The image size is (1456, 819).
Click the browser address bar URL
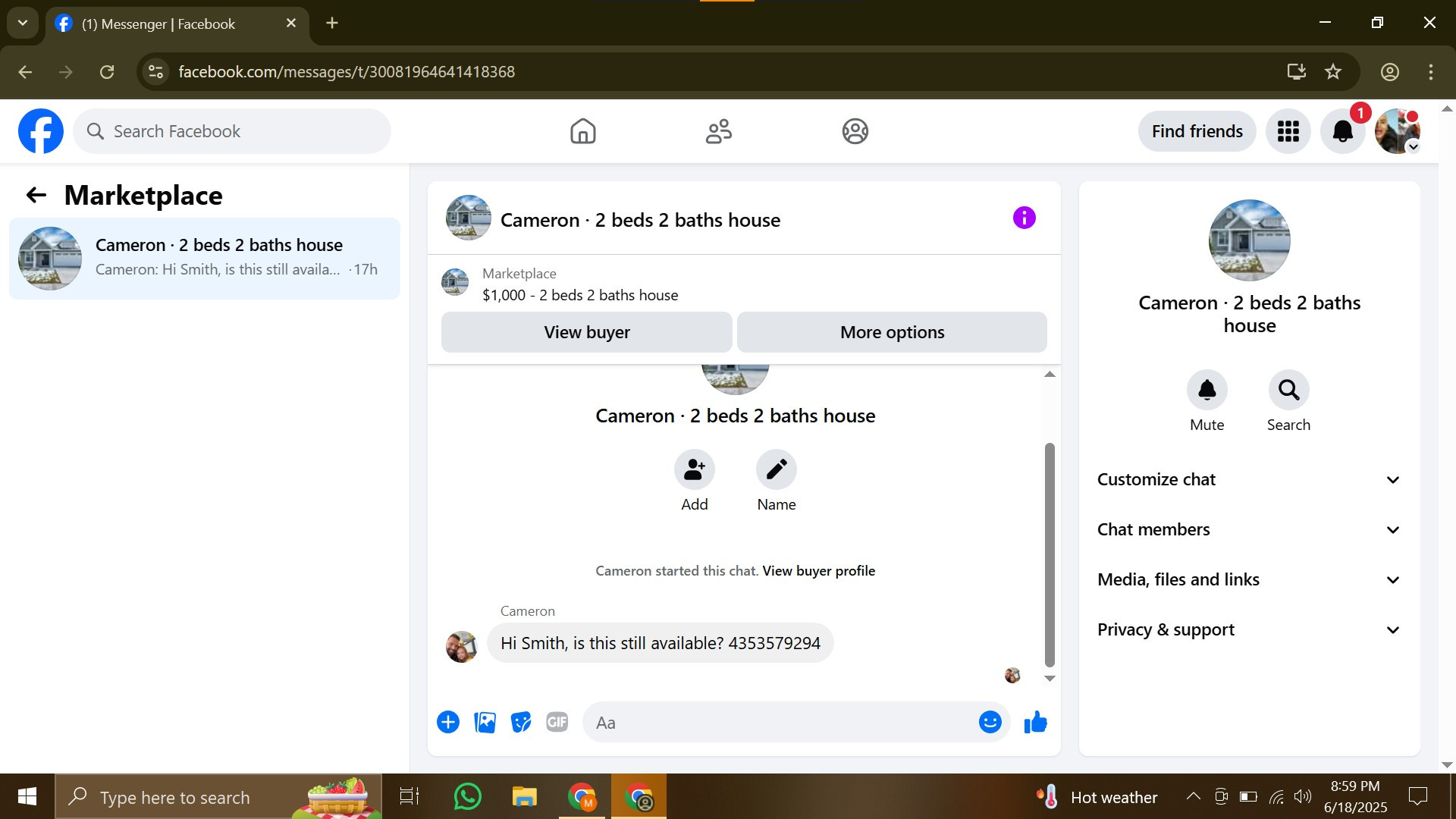(347, 72)
